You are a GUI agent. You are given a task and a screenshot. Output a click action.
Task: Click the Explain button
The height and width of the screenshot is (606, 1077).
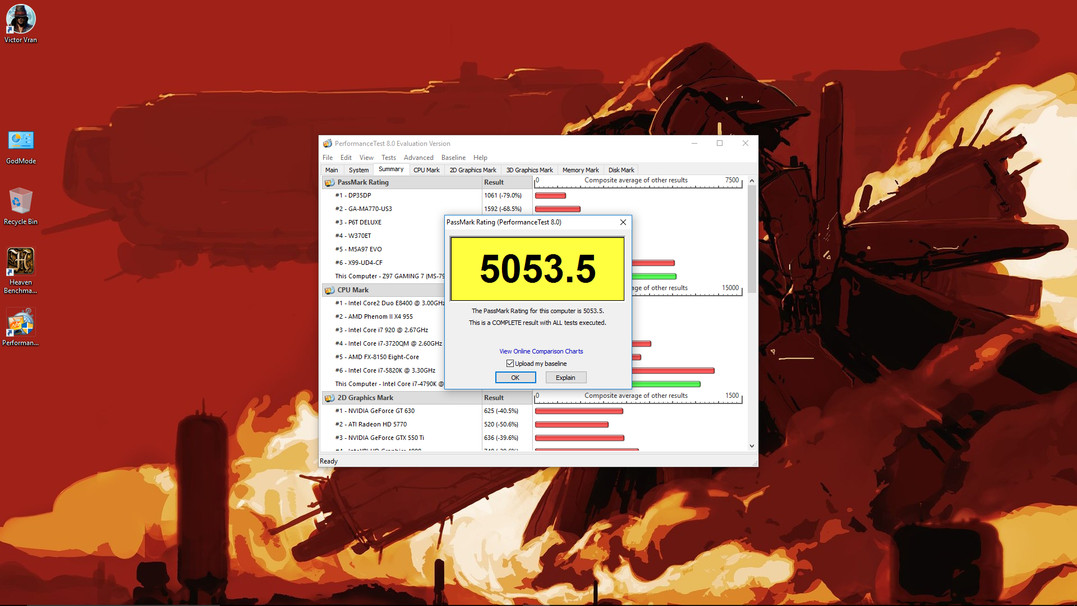pos(565,377)
